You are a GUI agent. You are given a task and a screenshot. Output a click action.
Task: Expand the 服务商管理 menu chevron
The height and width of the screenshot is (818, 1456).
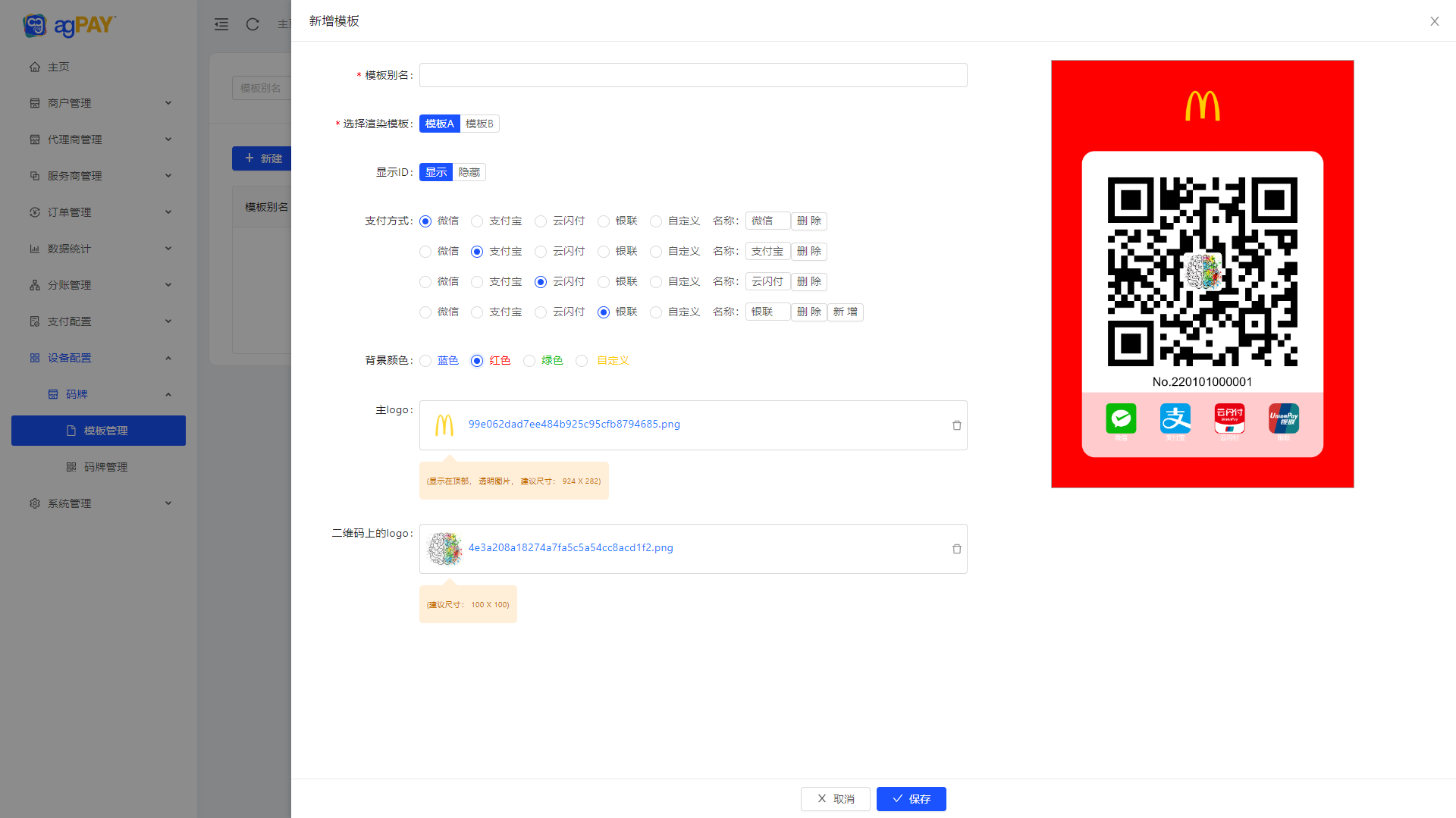click(168, 176)
